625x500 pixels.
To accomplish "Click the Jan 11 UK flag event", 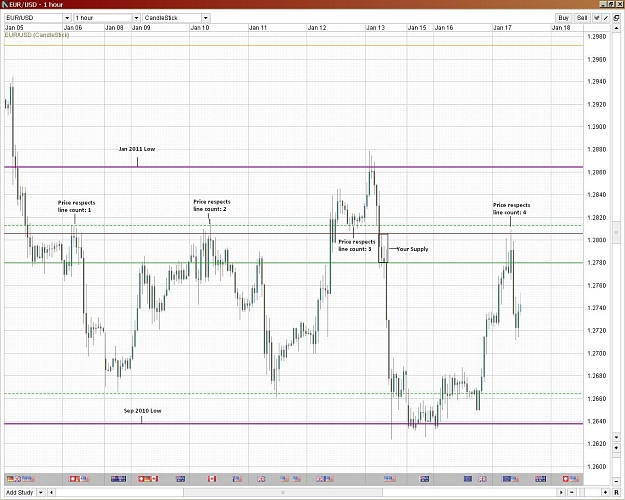I will (x=261, y=478).
